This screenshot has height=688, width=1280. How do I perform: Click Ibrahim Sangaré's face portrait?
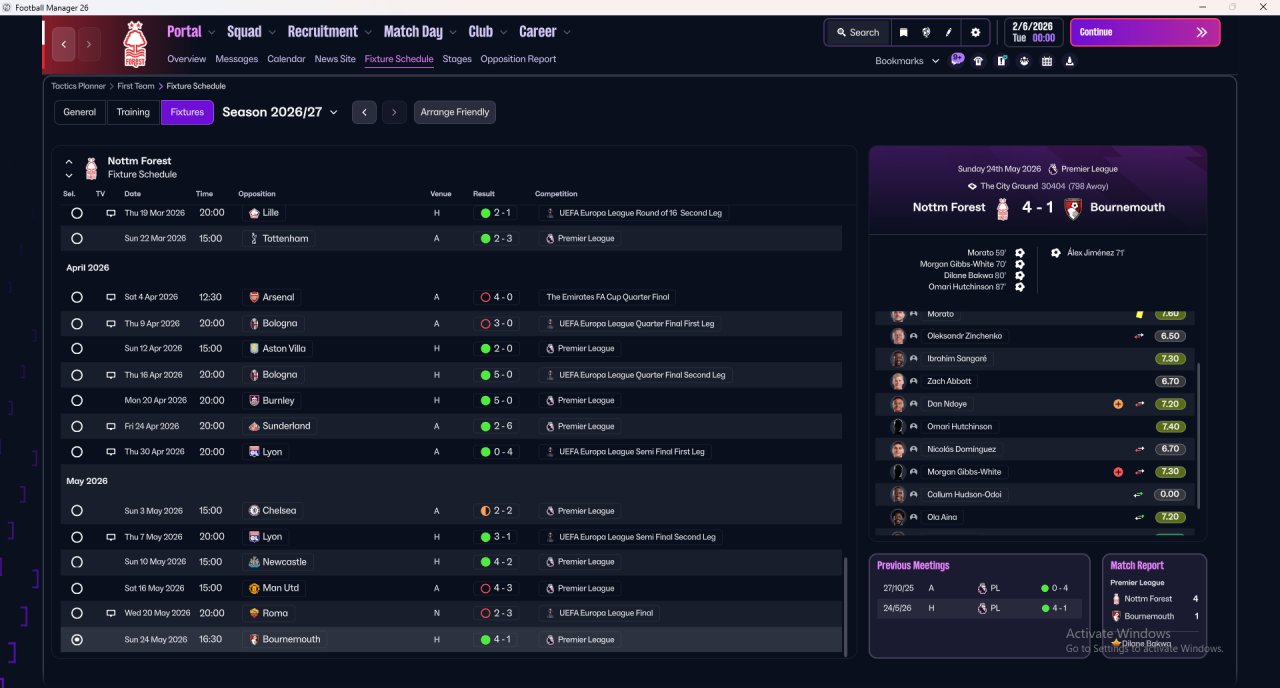point(898,359)
